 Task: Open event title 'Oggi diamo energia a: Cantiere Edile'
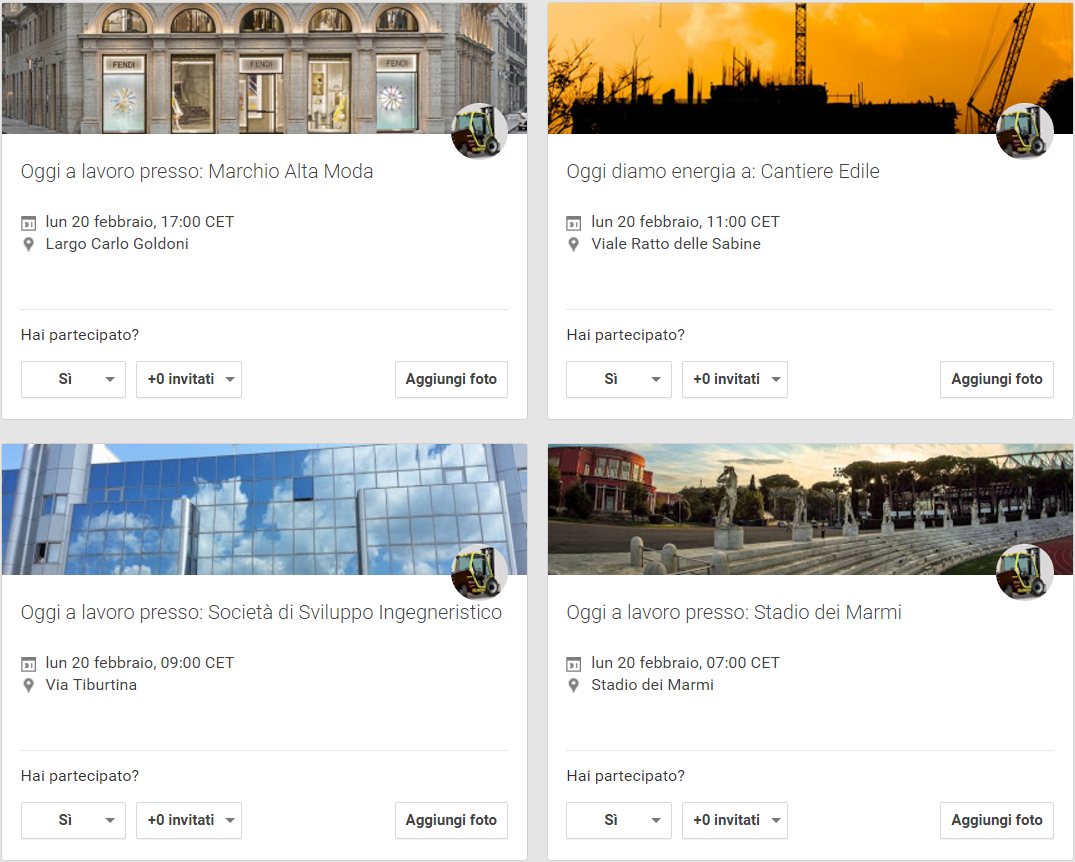pos(723,171)
